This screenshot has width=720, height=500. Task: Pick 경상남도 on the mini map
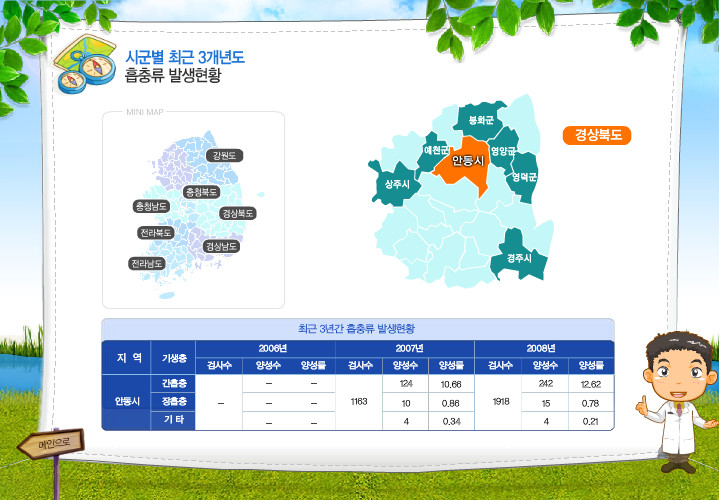coord(221,246)
